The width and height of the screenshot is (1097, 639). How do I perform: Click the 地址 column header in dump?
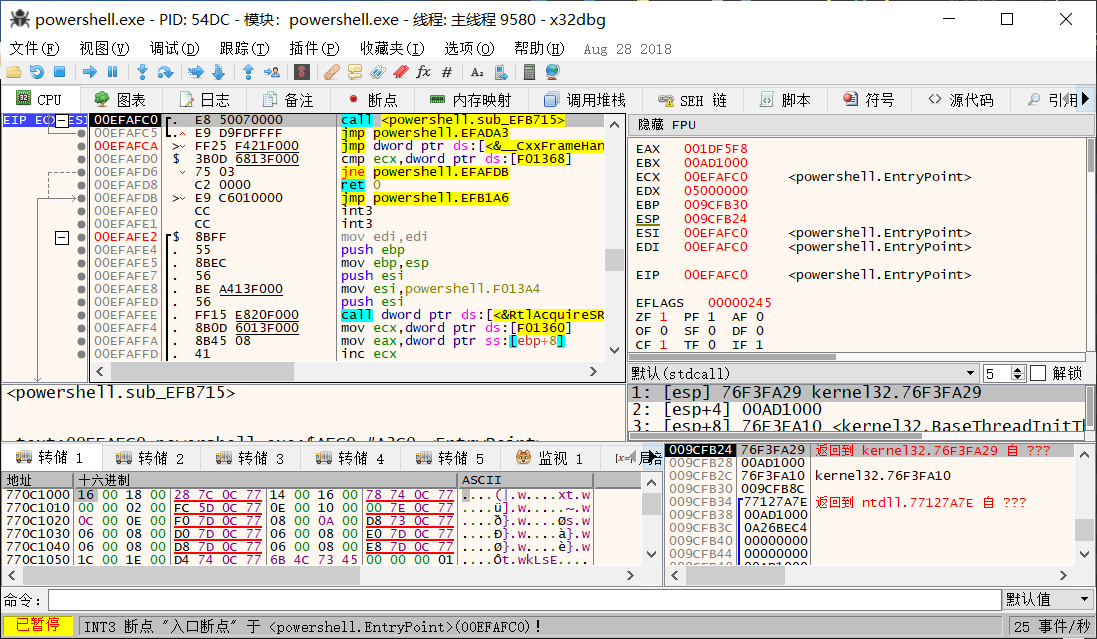pyautogui.click(x=38, y=480)
